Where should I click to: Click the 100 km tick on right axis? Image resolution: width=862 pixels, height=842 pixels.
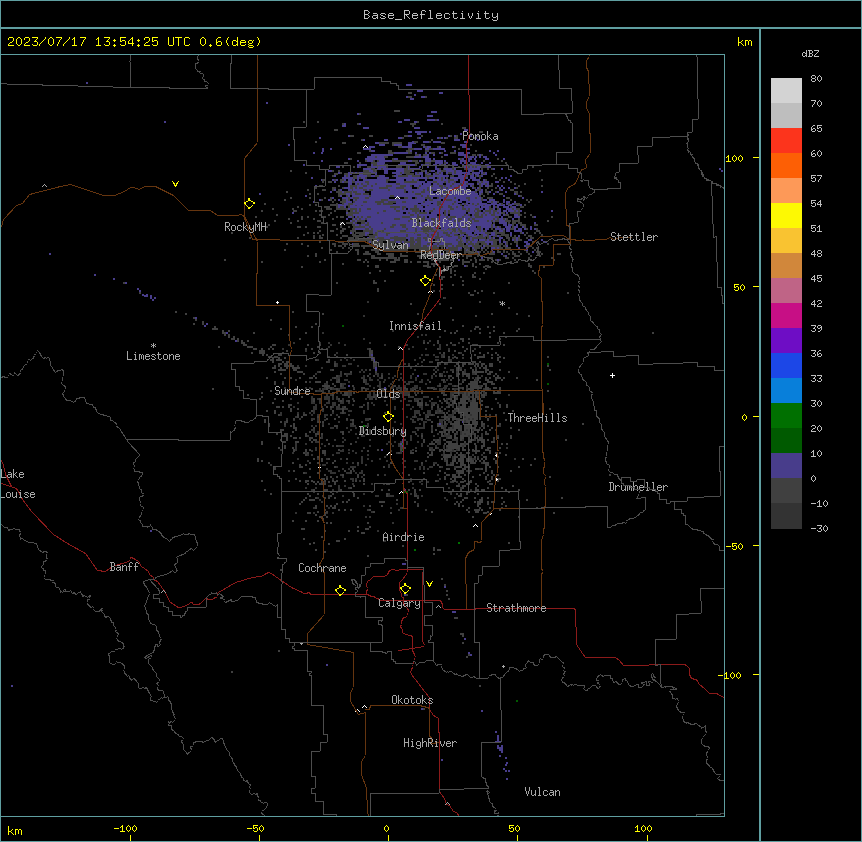coord(734,158)
